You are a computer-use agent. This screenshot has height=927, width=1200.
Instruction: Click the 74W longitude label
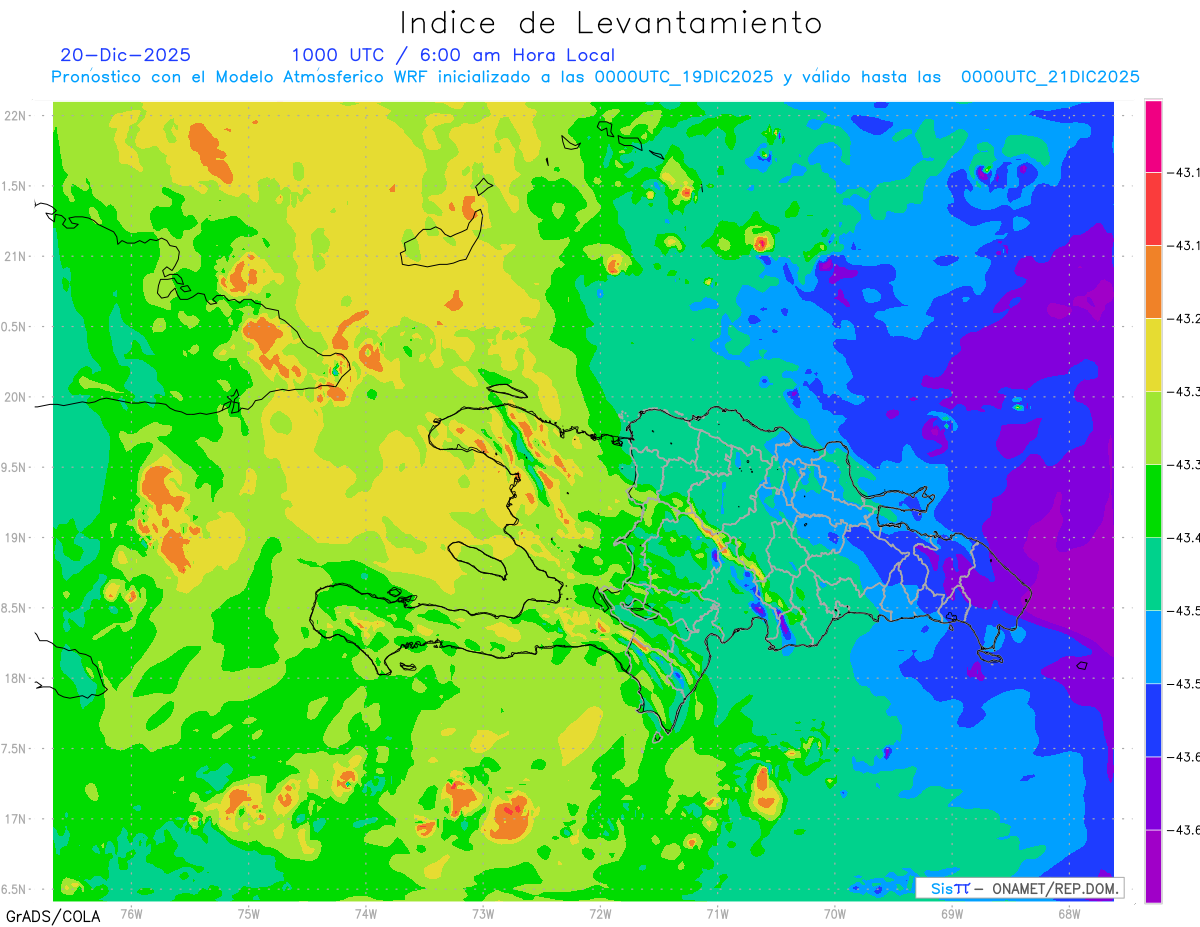[366, 913]
